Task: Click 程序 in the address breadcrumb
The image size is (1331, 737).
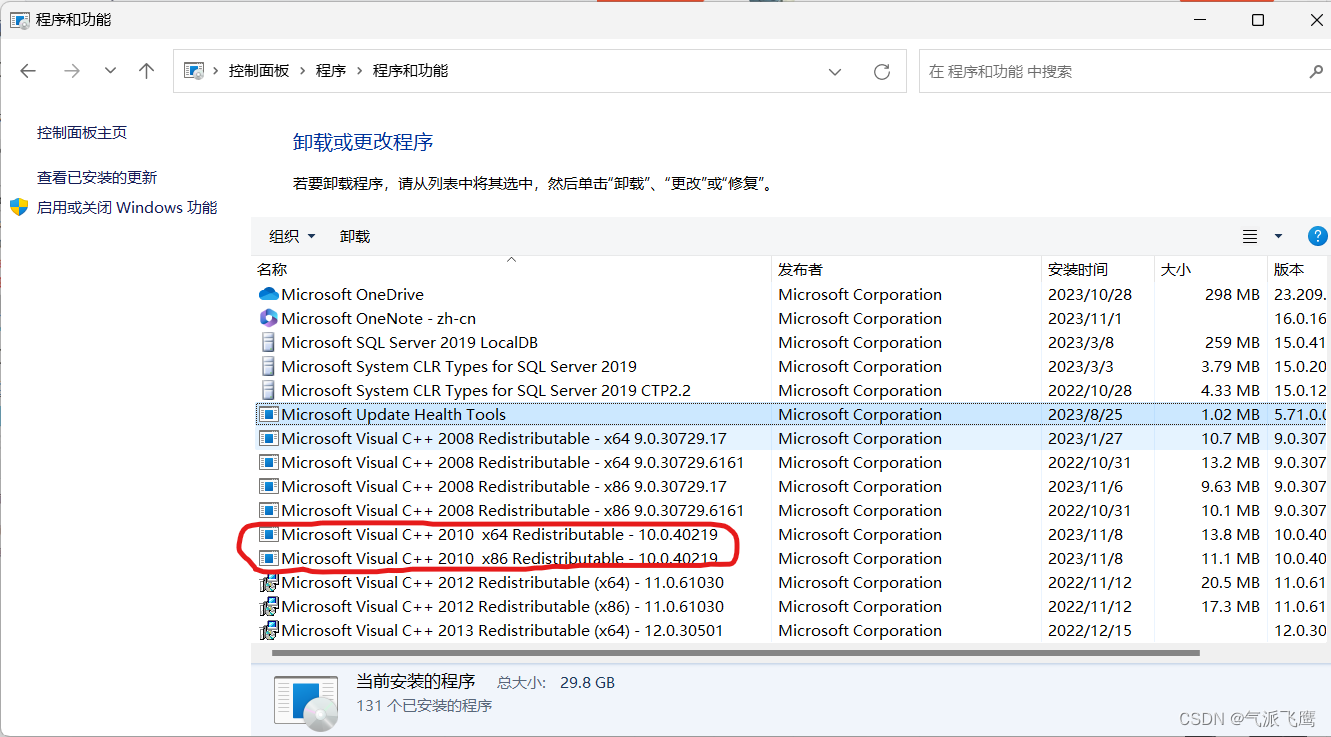Action: 331,71
